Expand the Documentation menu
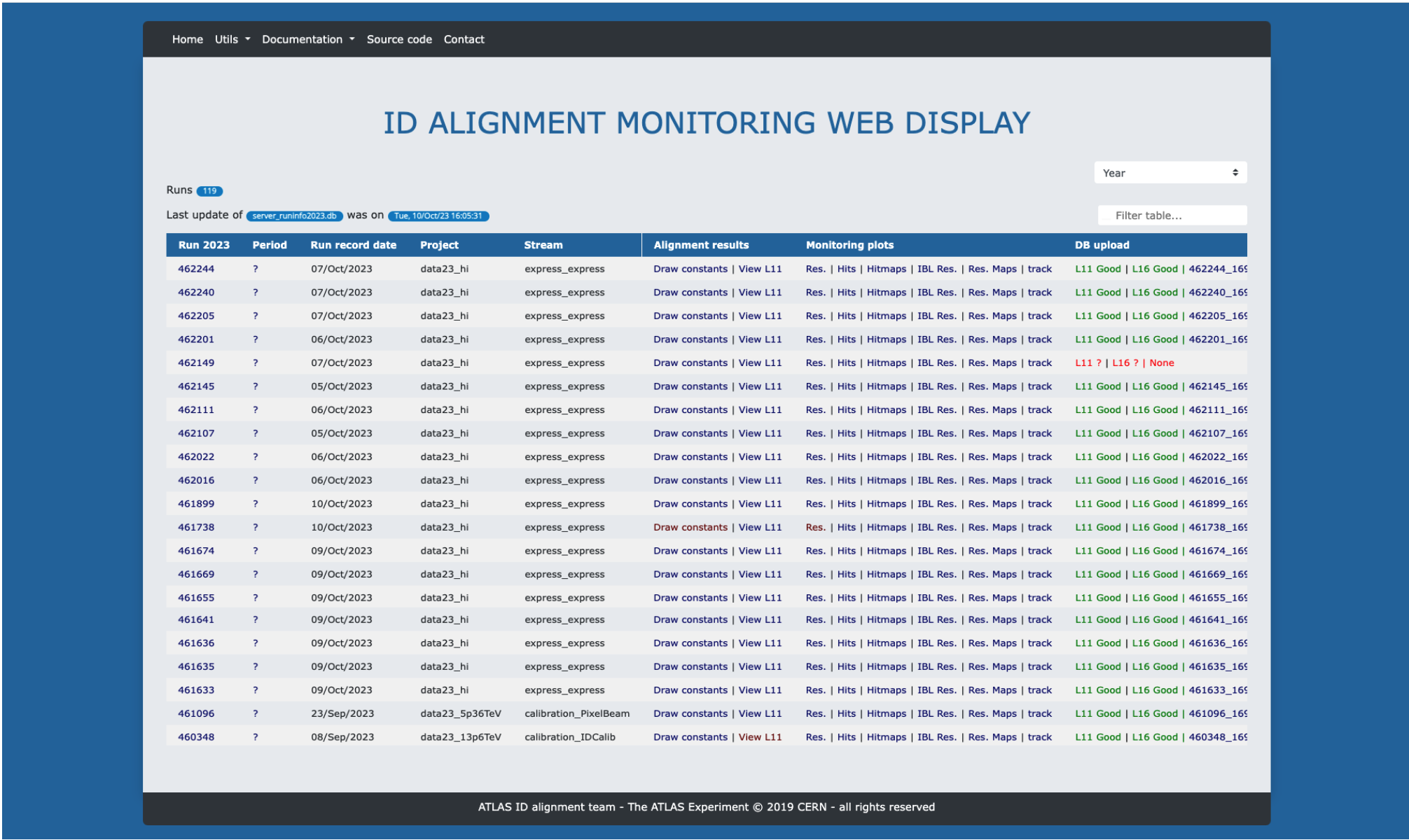The height and width of the screenshot is (840, 1409). click(308, 39)
